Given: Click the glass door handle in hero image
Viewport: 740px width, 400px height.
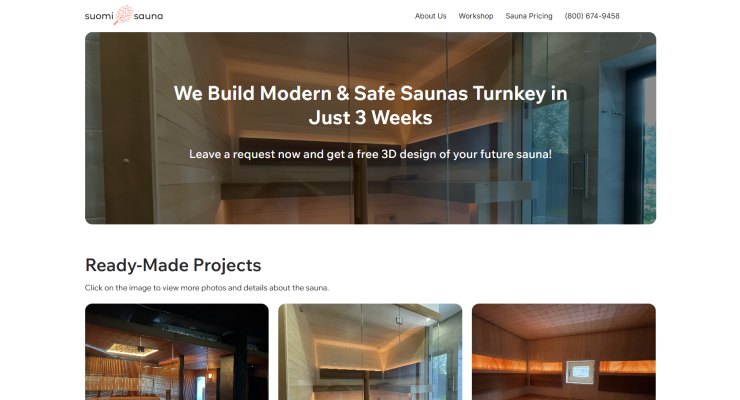Looking at the screenshot, I should pyautogui.click(x=579, y=175).
